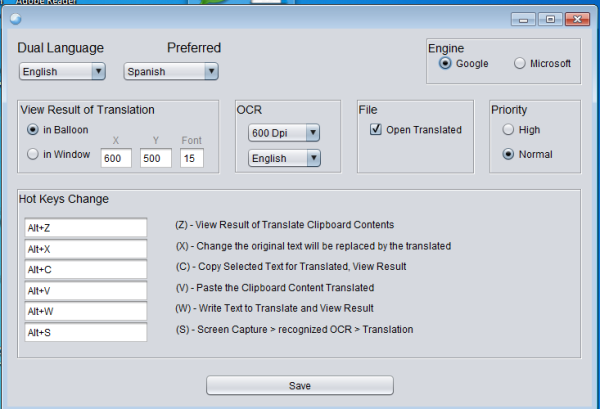Maximize the settings window
Image resolution: width=600 pixels, height=409 pixels.
[550, 19]
